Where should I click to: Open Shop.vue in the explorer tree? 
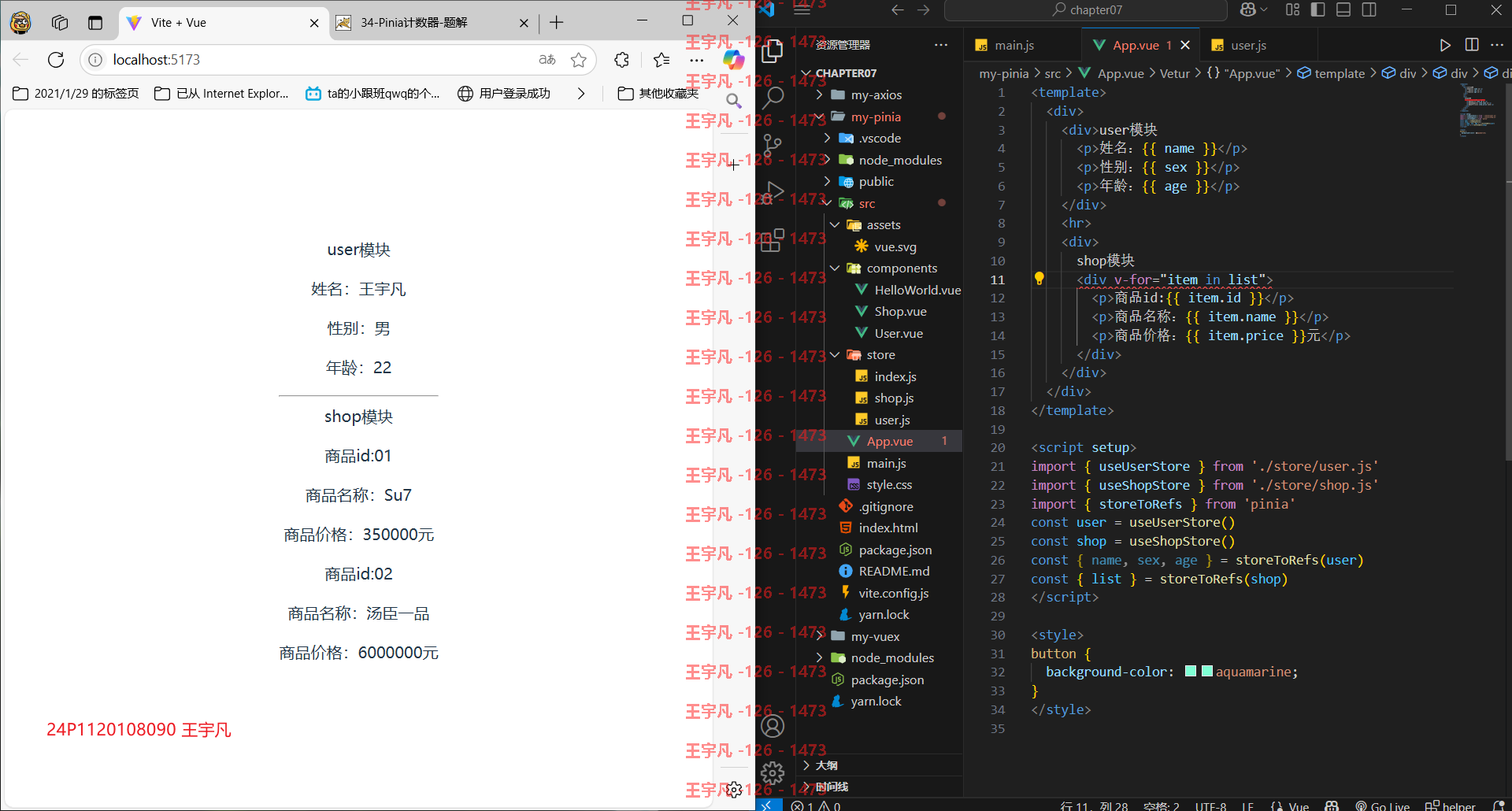point(879,311)
